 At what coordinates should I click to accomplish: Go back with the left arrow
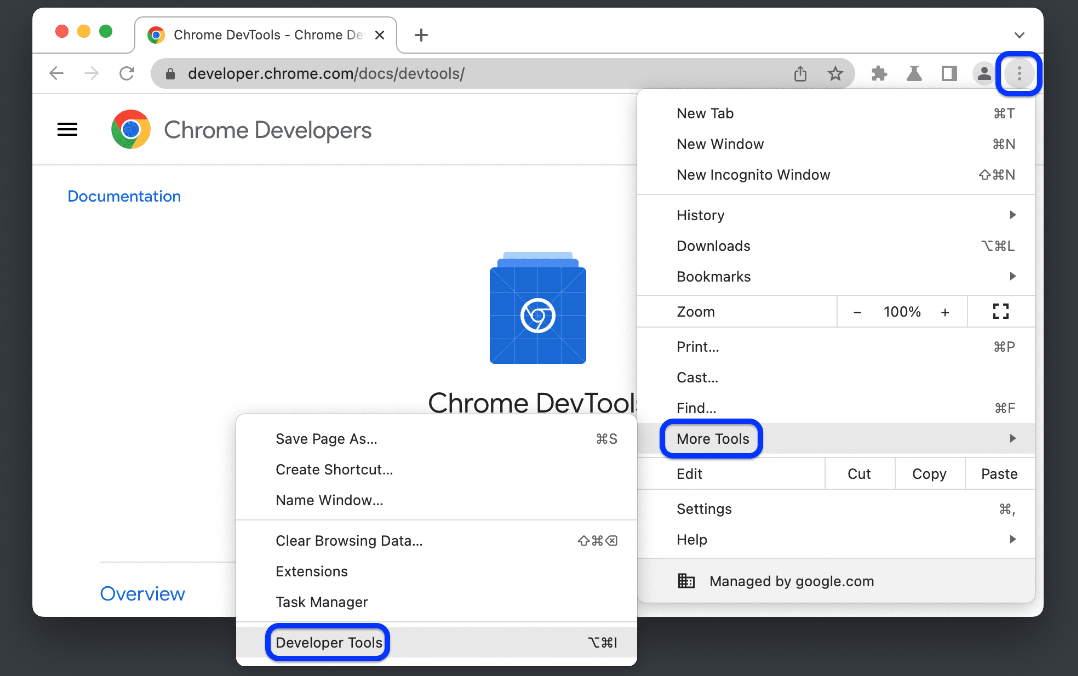click(x=56, y=73)
